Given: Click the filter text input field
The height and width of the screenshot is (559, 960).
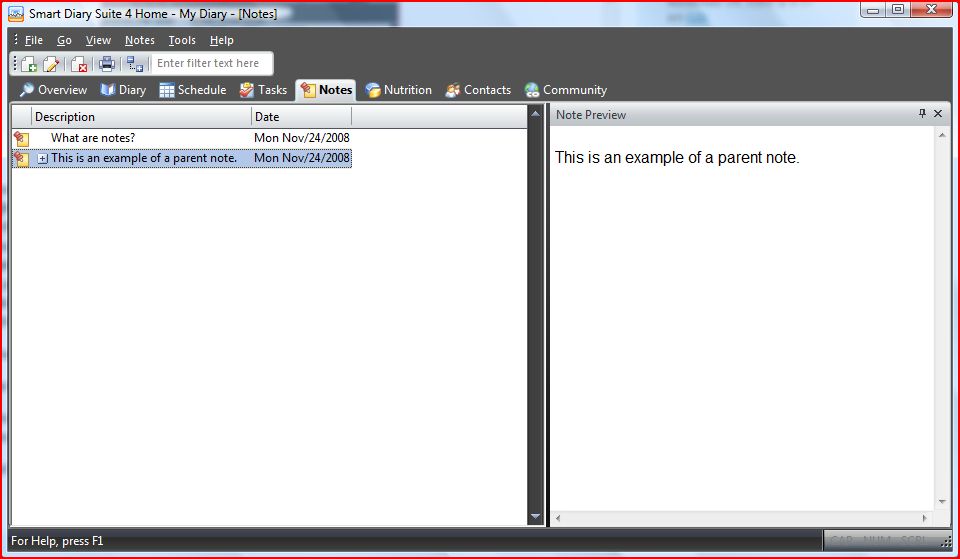Looking at the screenshot, I should [211, 63].
